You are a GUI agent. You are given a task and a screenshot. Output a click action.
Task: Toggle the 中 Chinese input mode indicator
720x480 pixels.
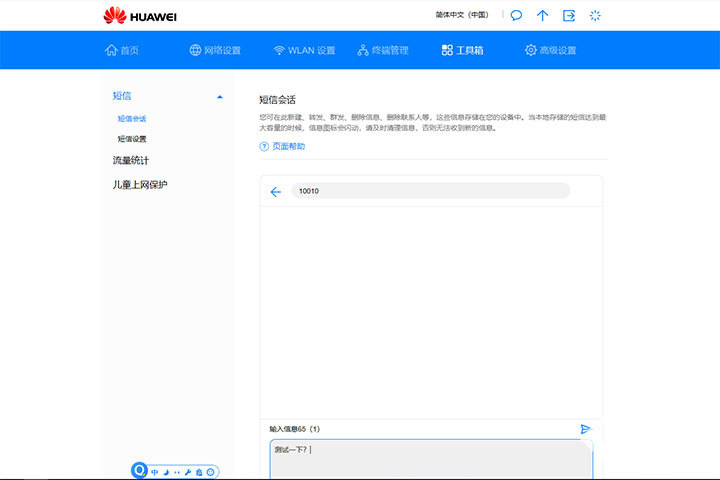(x=155, y=471)
